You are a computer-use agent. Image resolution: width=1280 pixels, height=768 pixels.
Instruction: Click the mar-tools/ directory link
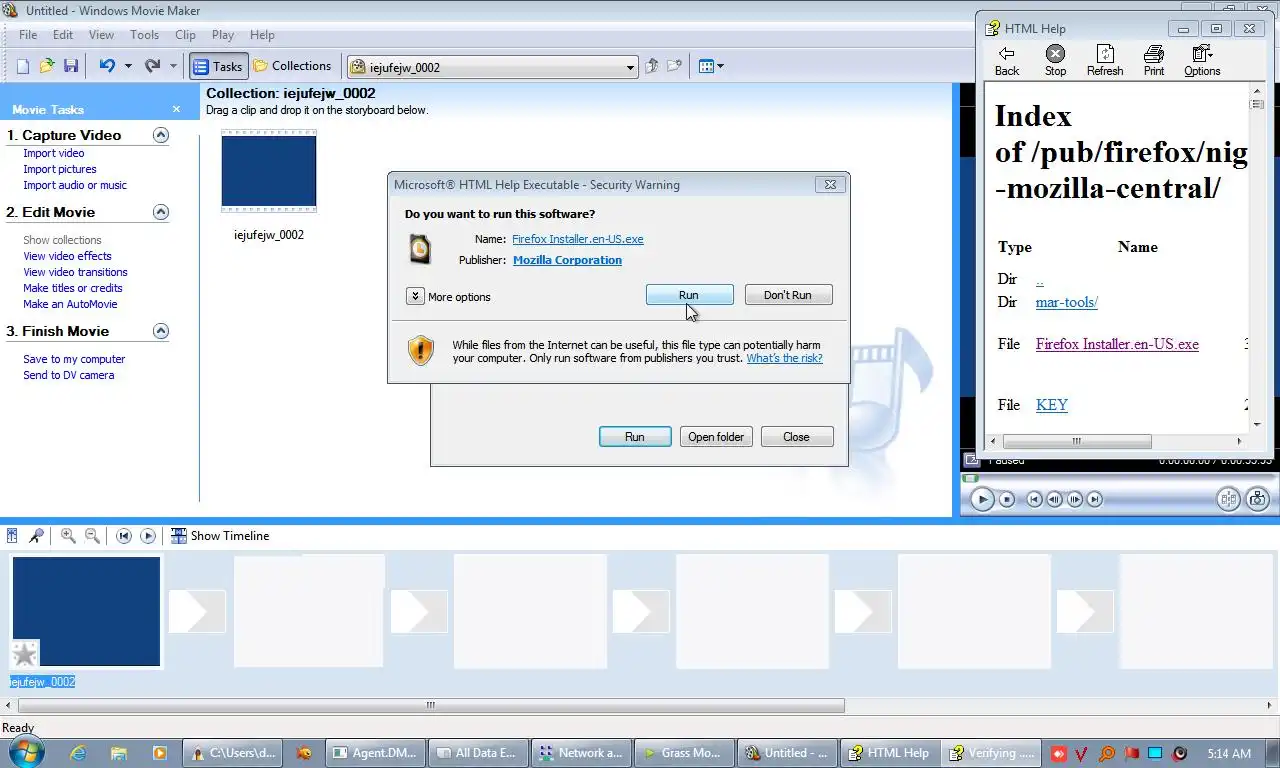[1066, 302]
